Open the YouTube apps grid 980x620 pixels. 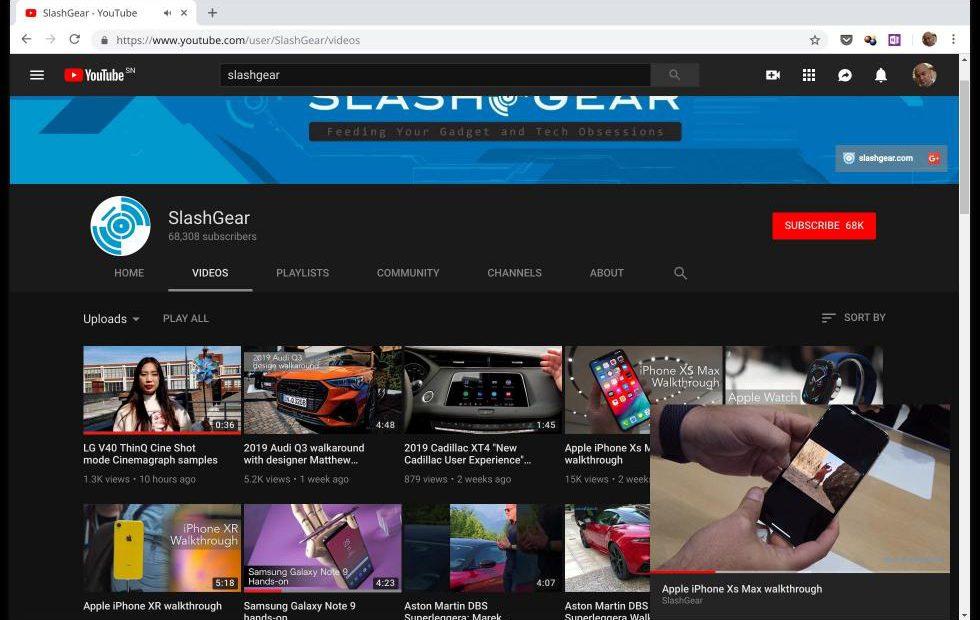click(809, 75)
